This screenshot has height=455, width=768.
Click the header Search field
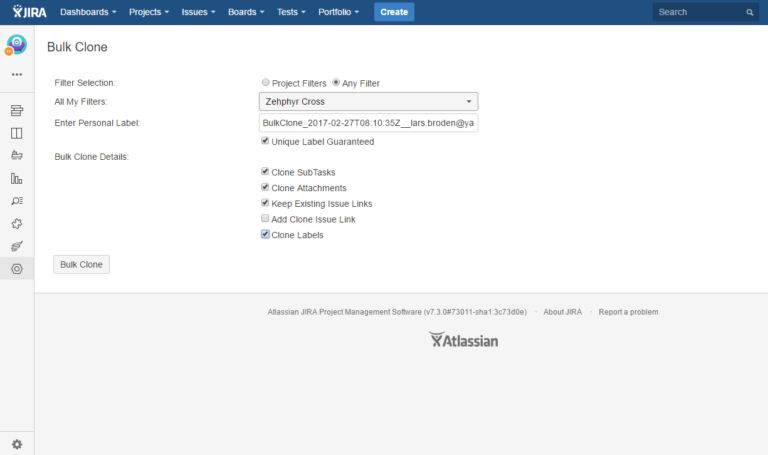705,12
